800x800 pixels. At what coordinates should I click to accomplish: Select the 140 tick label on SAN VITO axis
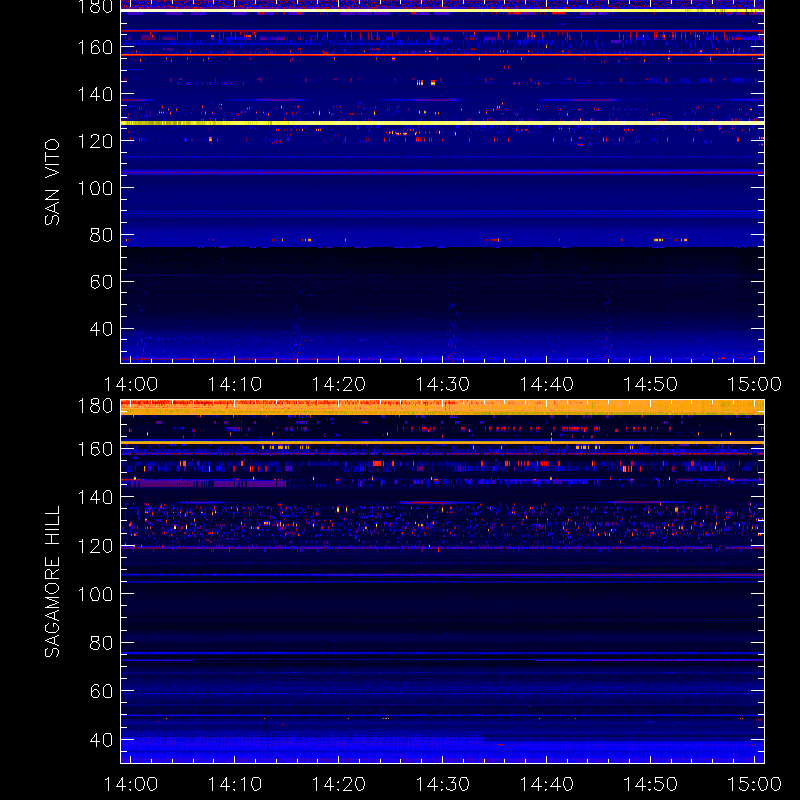pos(95,94)
